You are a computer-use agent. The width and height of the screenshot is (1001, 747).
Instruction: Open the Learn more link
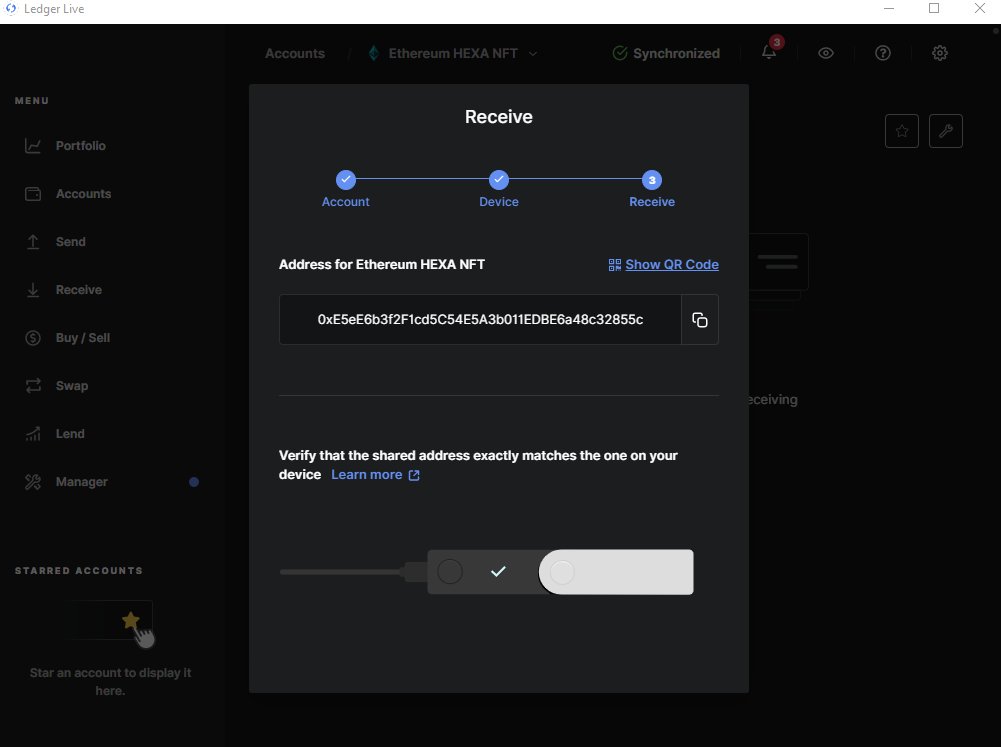(x=366, y=474)
